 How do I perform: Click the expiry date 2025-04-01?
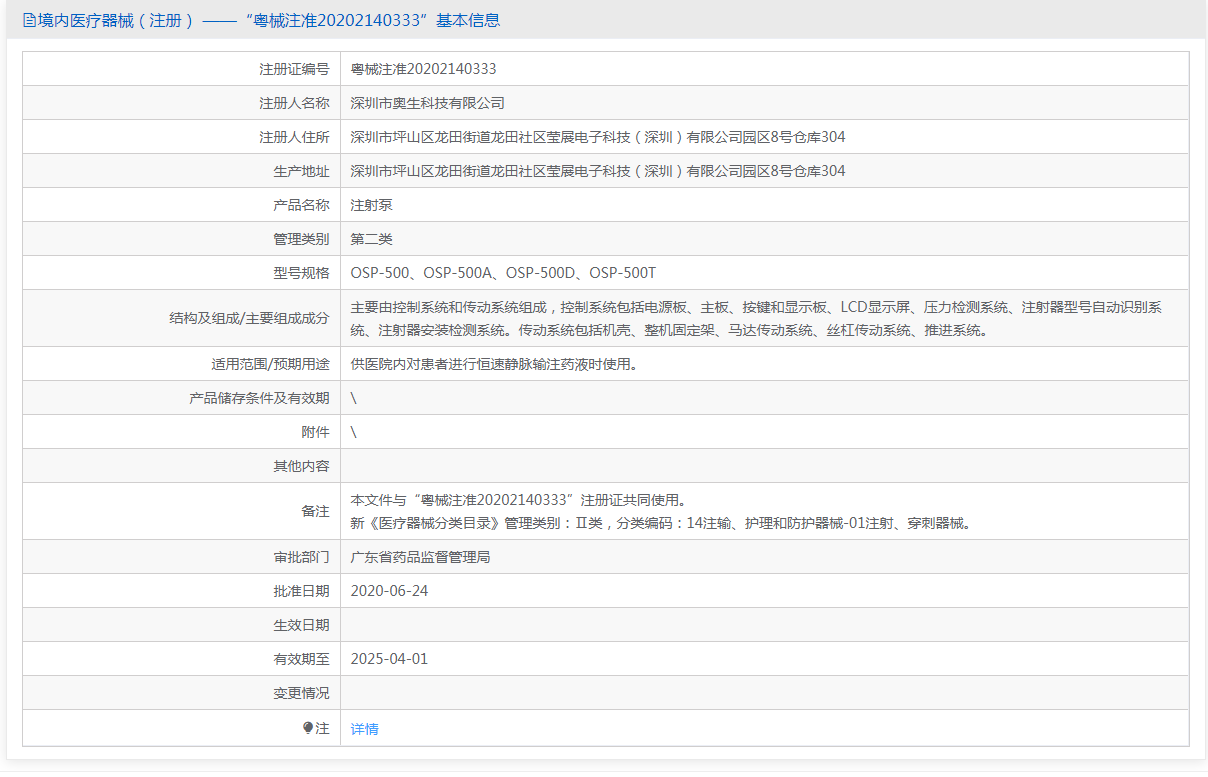pyautogui.click(x=389, y=659)
